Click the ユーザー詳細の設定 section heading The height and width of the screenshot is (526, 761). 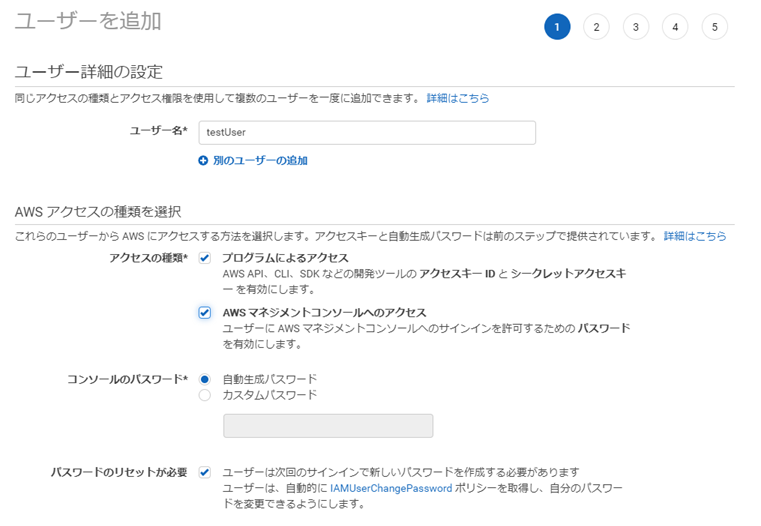pos(88,72)
